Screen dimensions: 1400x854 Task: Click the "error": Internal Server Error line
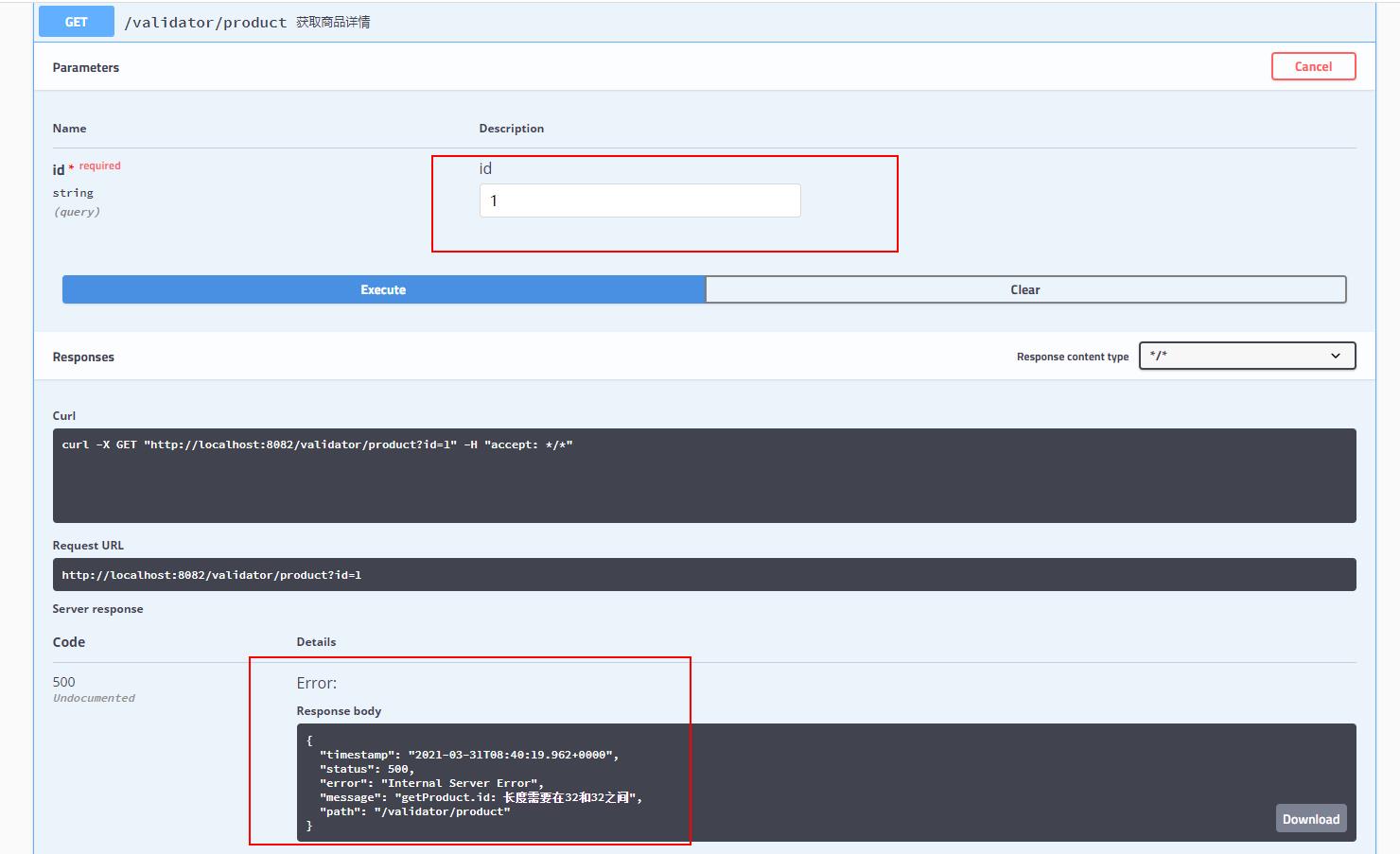tap(431, 783)
